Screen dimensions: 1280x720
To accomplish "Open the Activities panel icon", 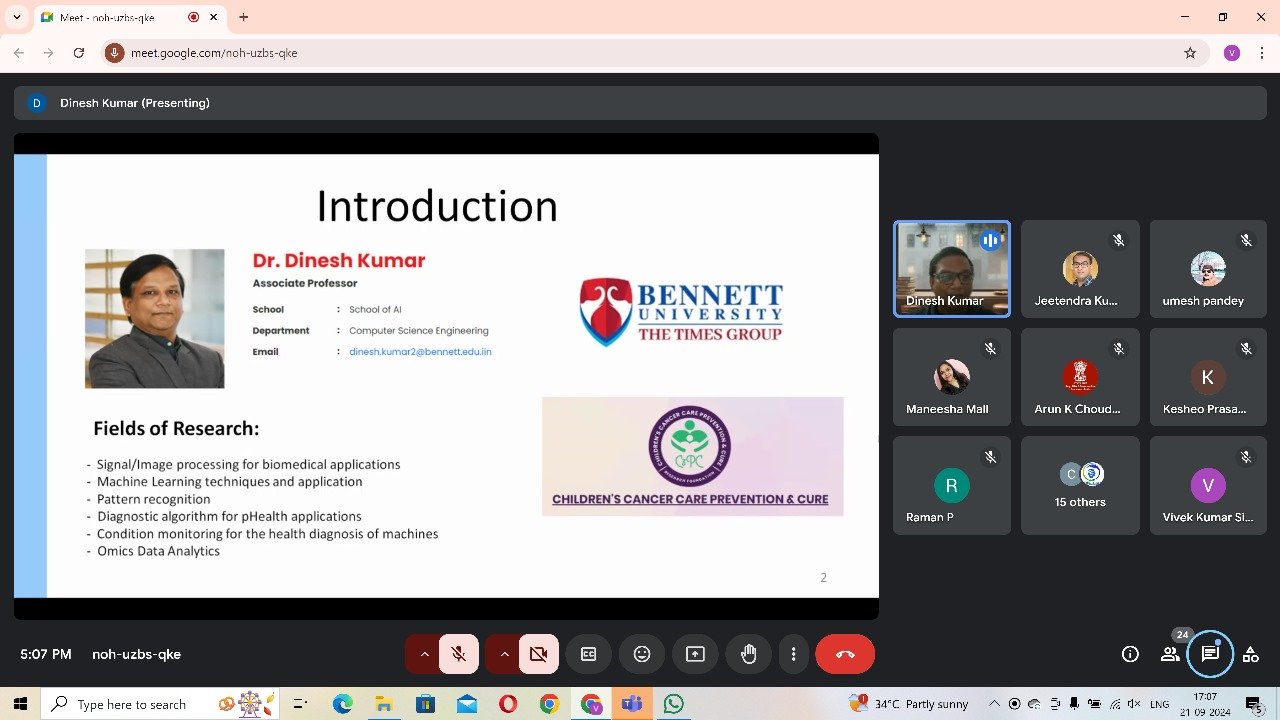I will 1250,654.
